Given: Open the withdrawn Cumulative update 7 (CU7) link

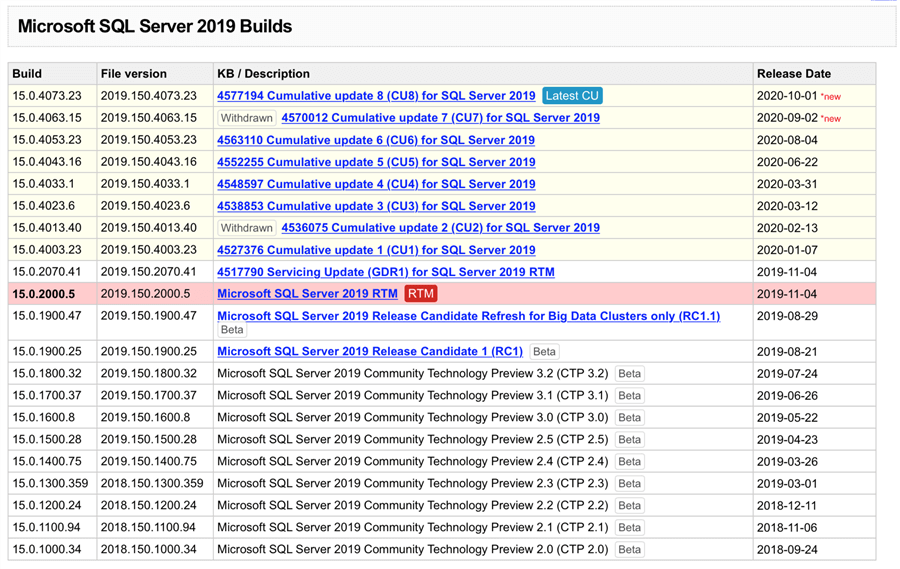Looking at the screenshot, I should coord(440,118).
